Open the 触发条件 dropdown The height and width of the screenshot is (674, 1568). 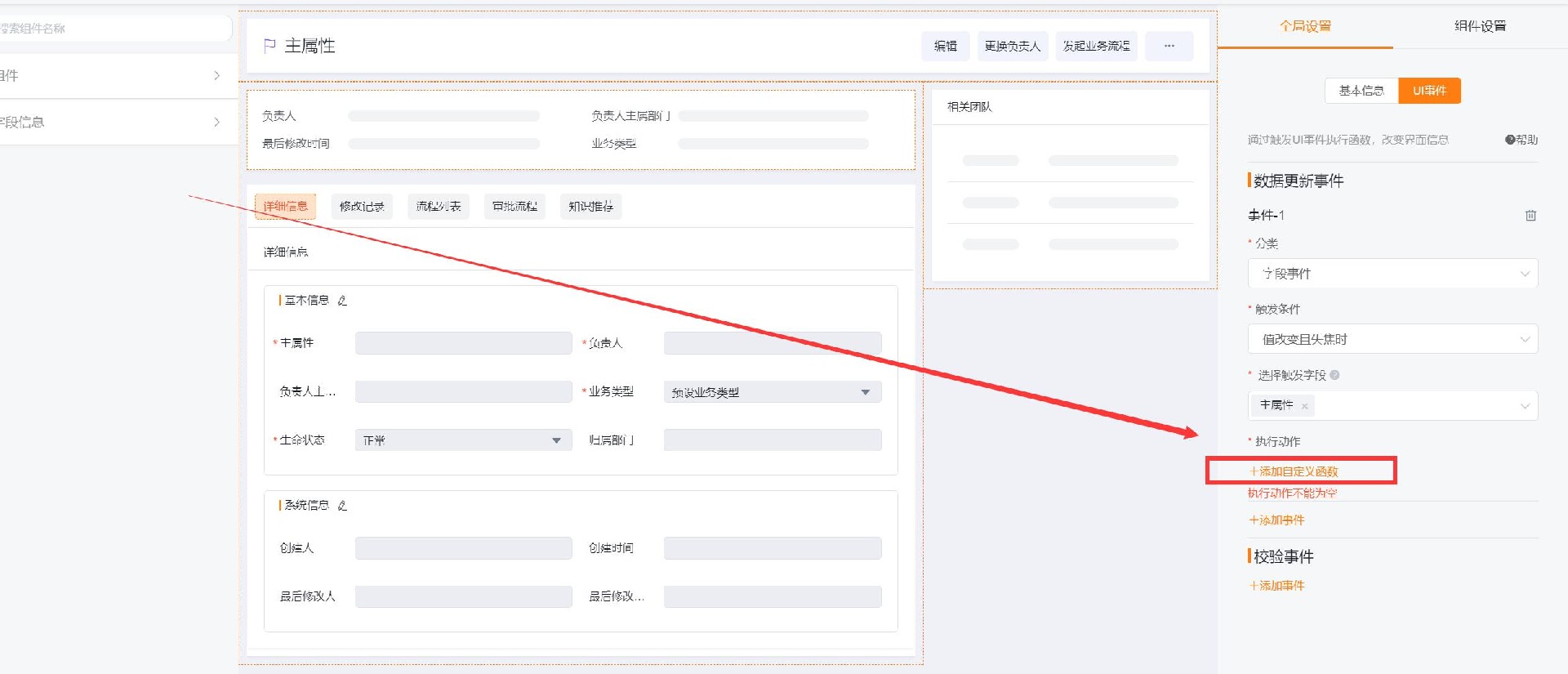point(1392,339)
